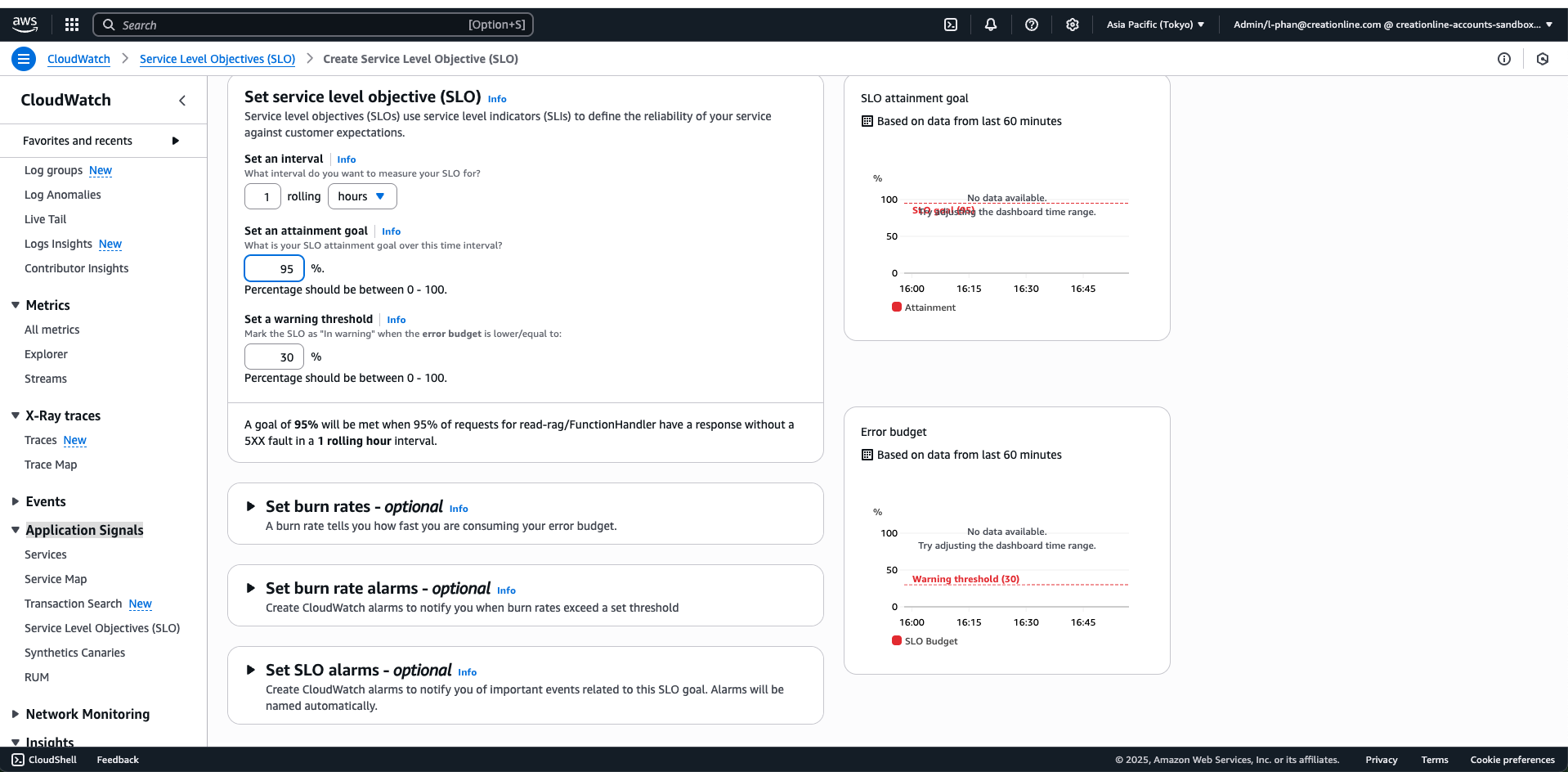Select Service Map in the sidebar
Screen dimensions: 1568x772
click(56, 579)
